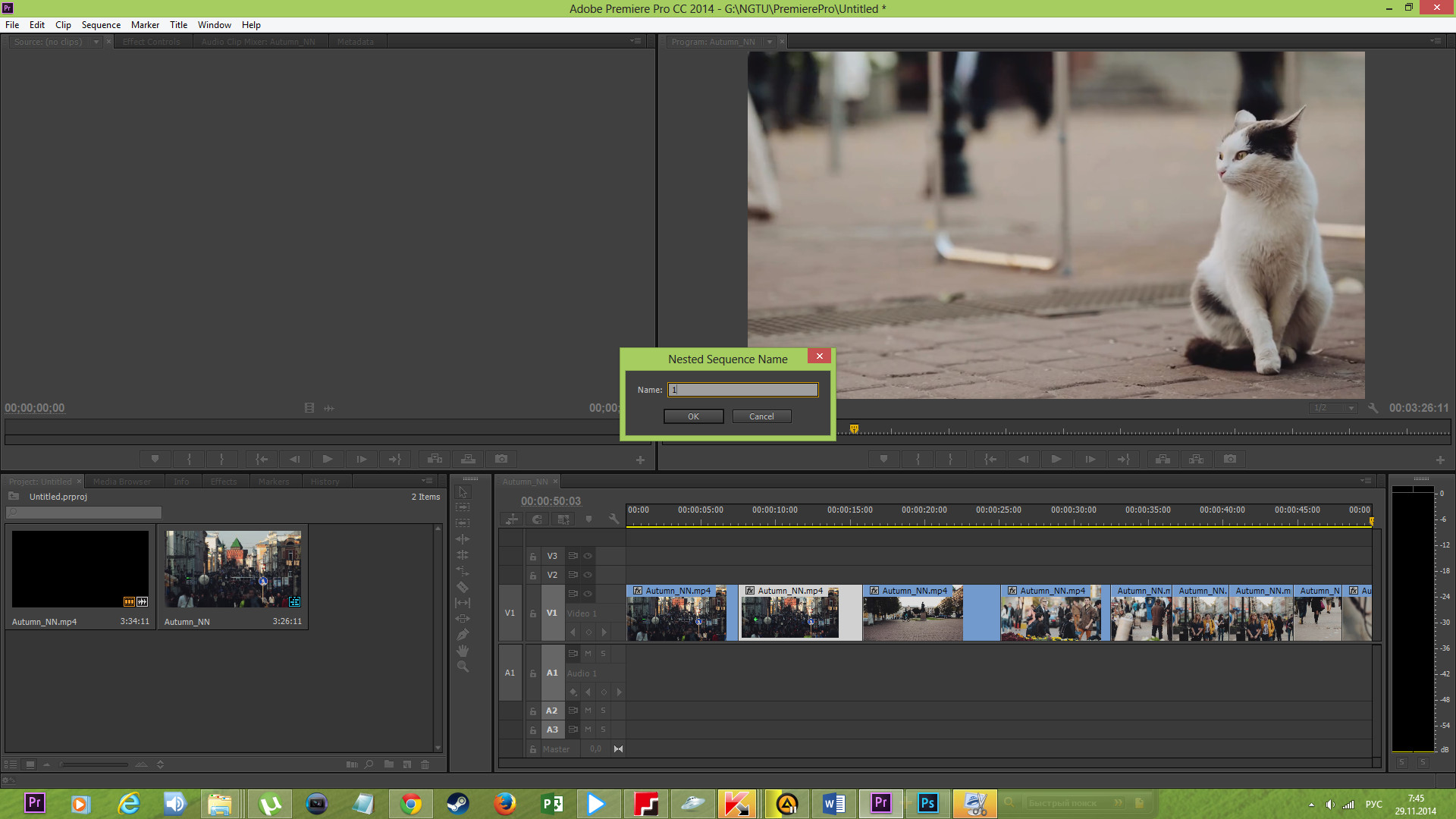
Task: Toggle Snap in timeline
Action: [x=537, y=519]
